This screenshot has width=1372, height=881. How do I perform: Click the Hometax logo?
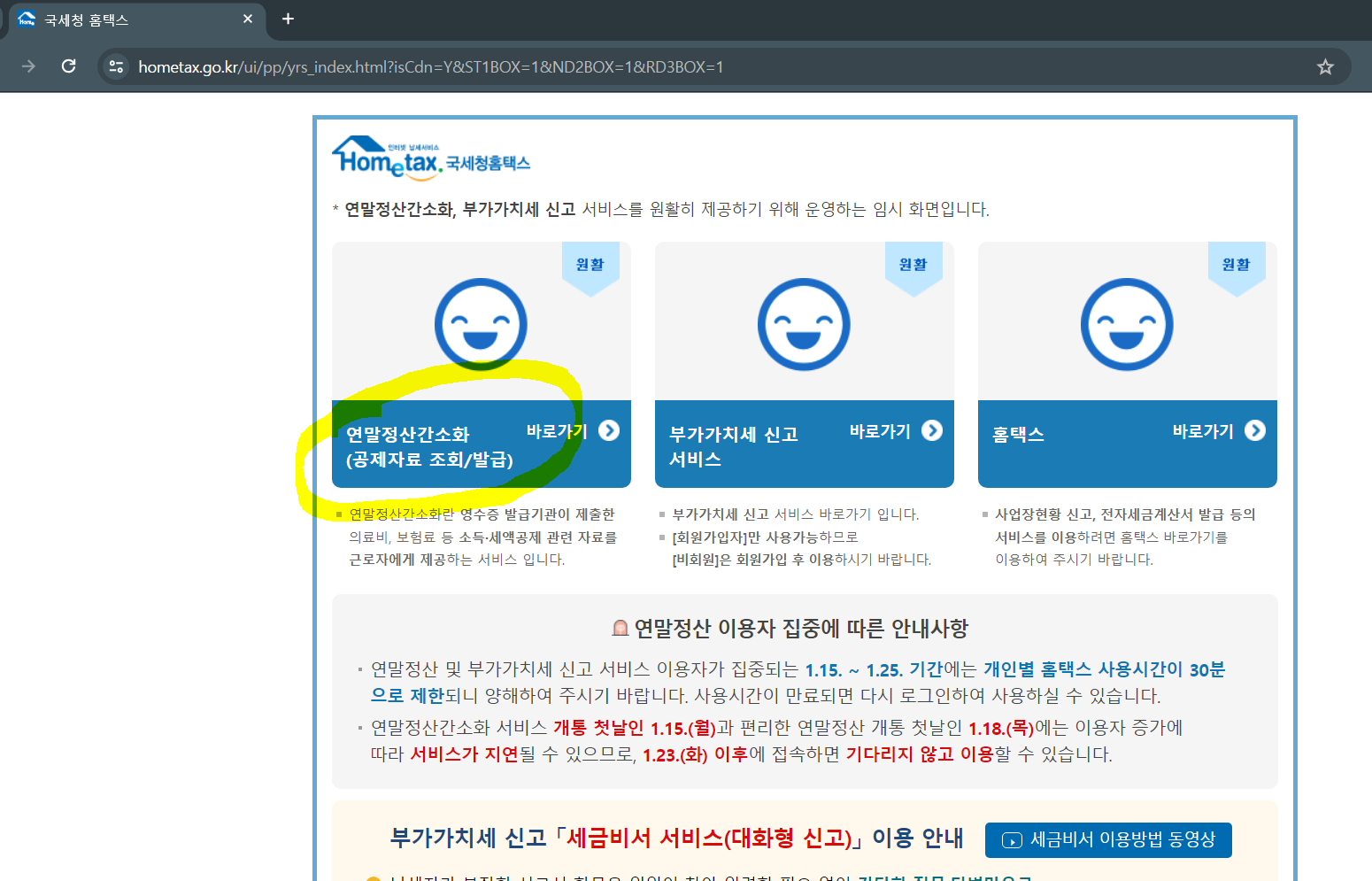[431, 158]
